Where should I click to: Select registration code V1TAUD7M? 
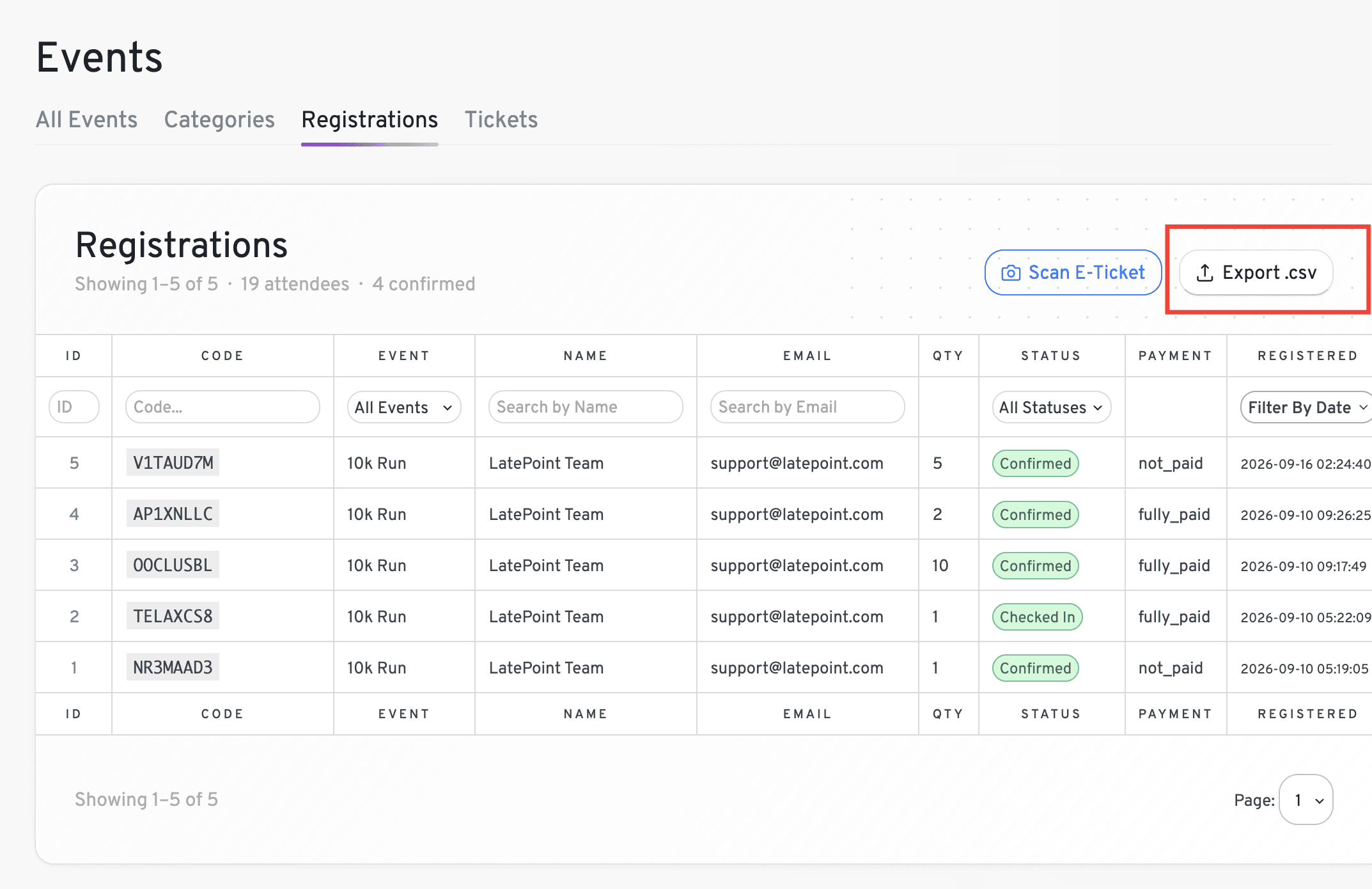tap(173, 462)
